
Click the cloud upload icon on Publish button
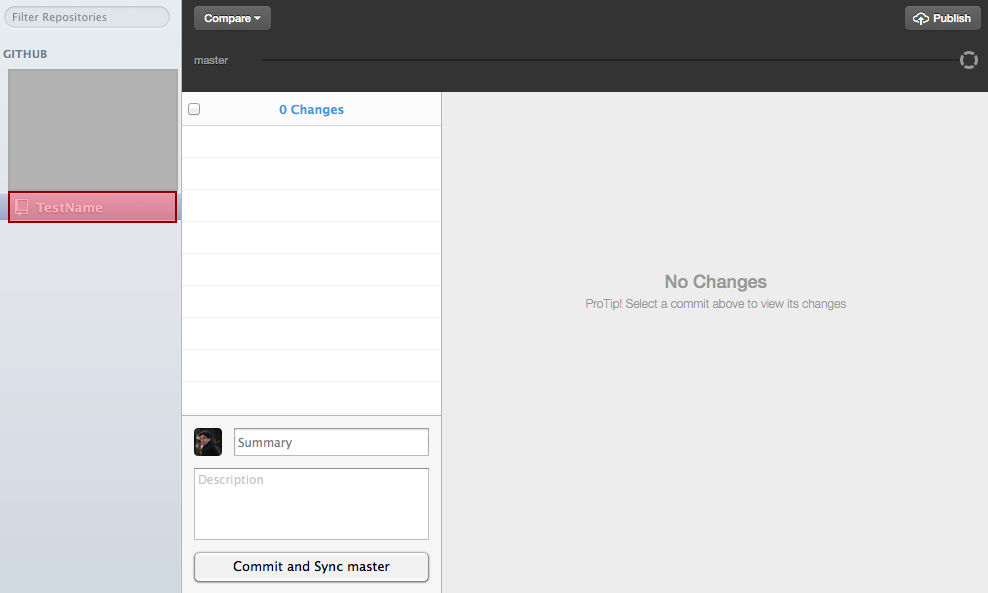point(922,17)
